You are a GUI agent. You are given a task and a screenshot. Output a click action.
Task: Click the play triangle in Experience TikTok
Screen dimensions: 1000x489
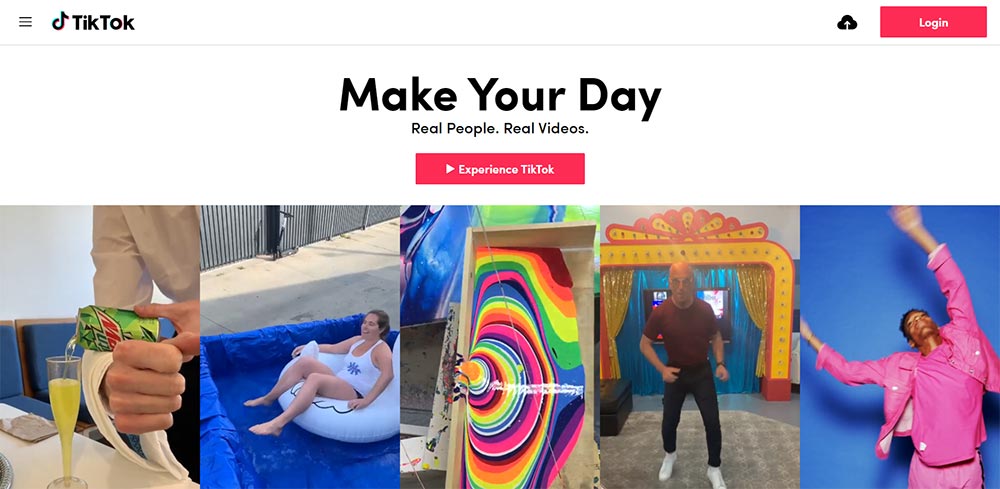point(450,169)
